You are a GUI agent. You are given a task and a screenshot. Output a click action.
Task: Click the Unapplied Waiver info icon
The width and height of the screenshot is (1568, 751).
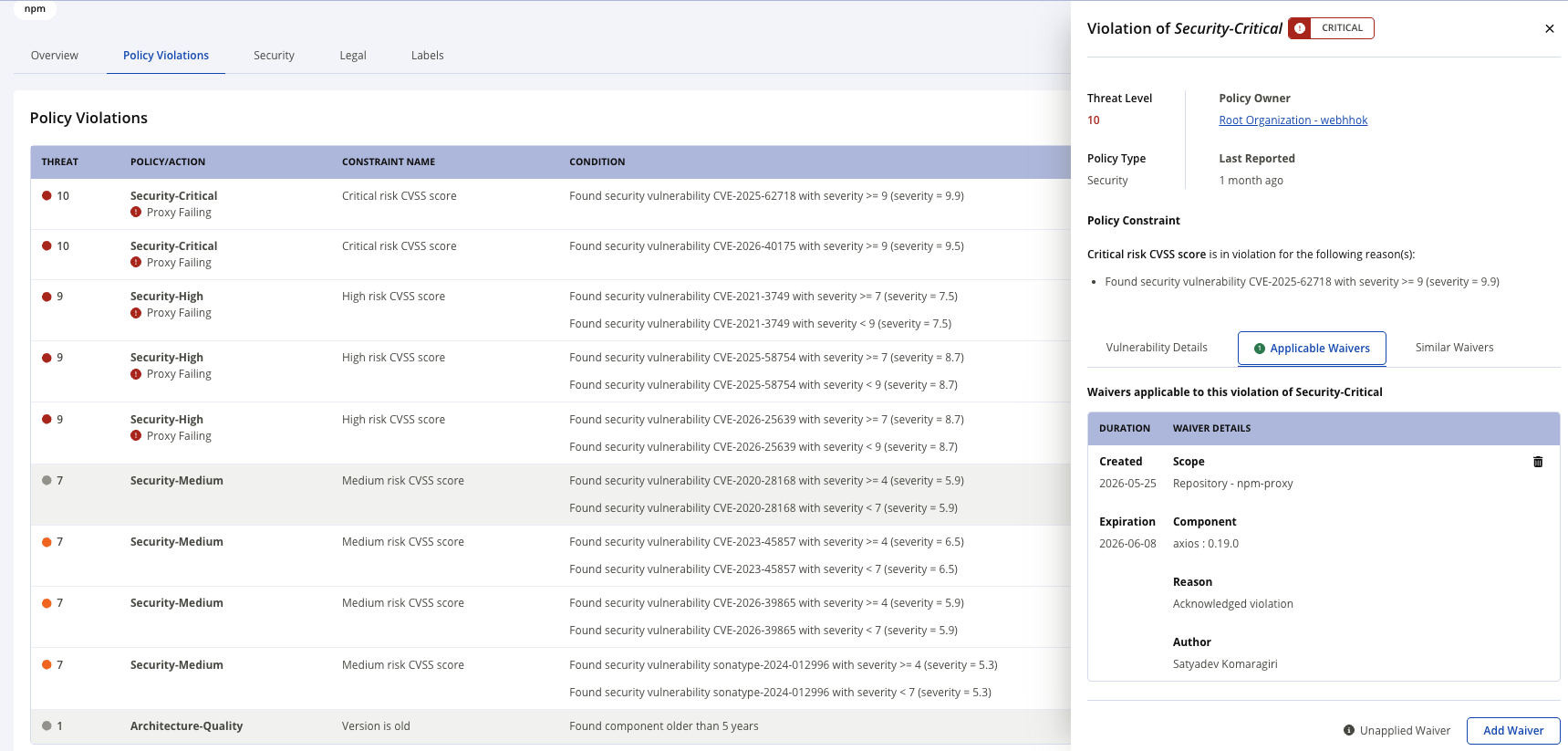[1348, 730]
